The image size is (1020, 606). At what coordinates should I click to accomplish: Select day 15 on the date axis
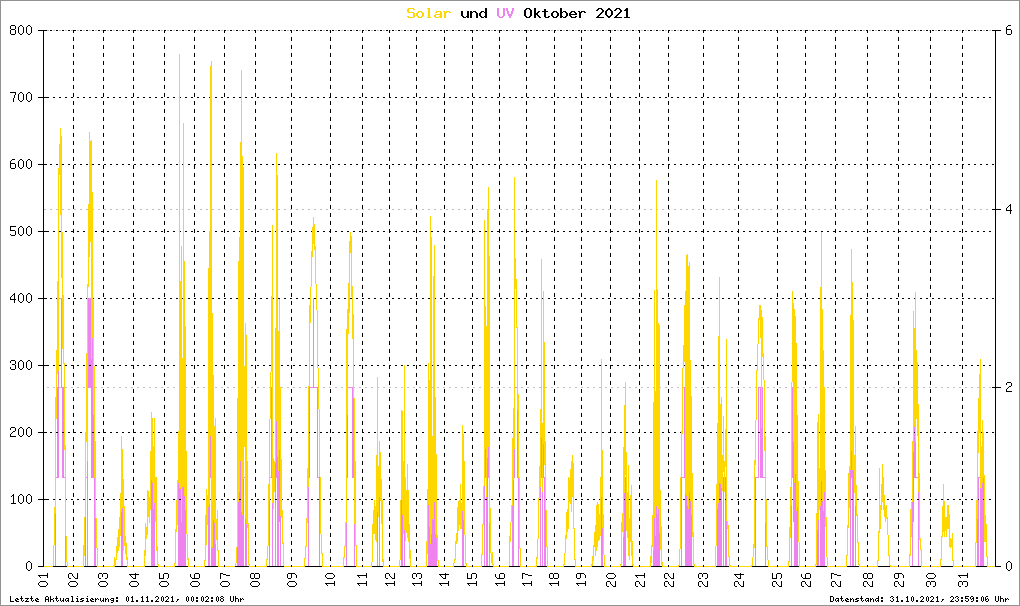[474, 580]
